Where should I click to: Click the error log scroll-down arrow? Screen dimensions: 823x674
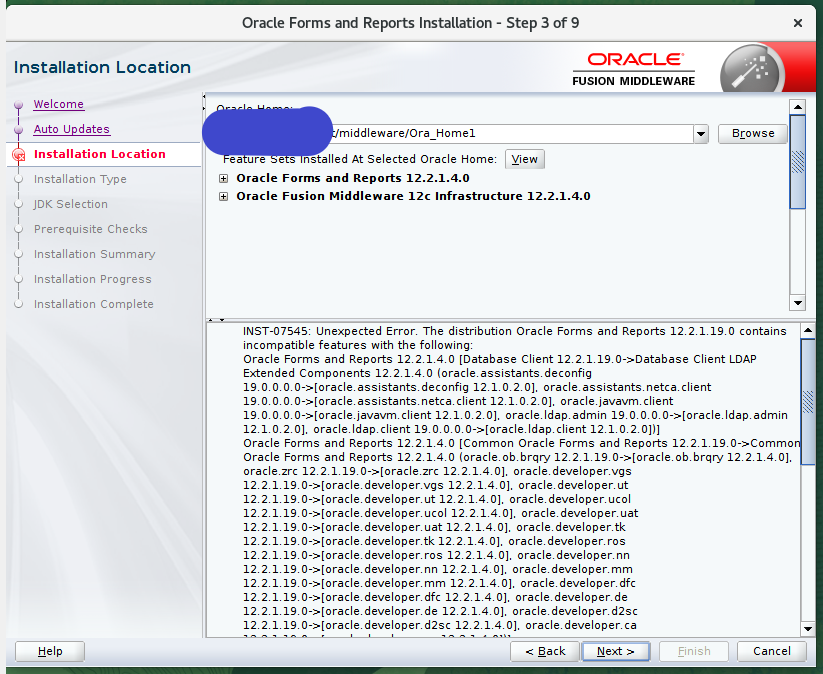(x=808, y=629)
